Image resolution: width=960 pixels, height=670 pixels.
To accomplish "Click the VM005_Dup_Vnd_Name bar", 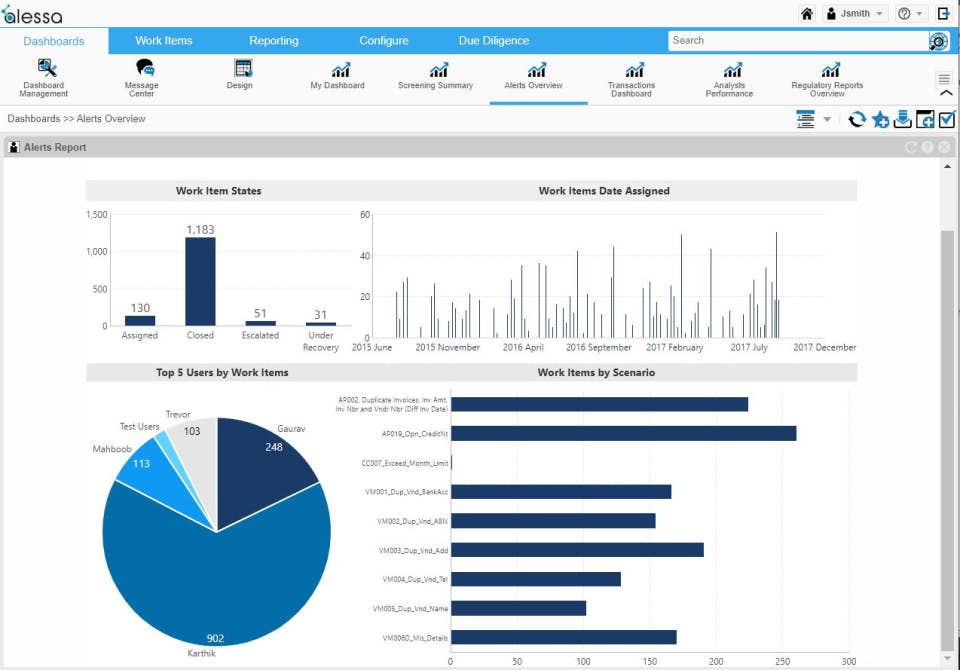I will 519,608.
